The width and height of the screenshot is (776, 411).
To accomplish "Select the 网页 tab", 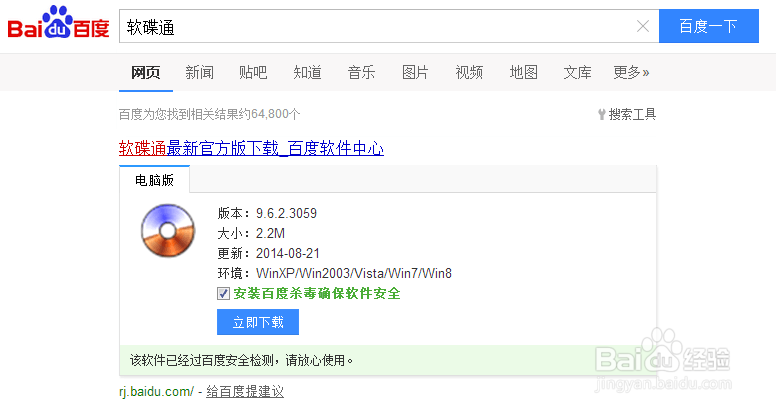I will 146,72.
